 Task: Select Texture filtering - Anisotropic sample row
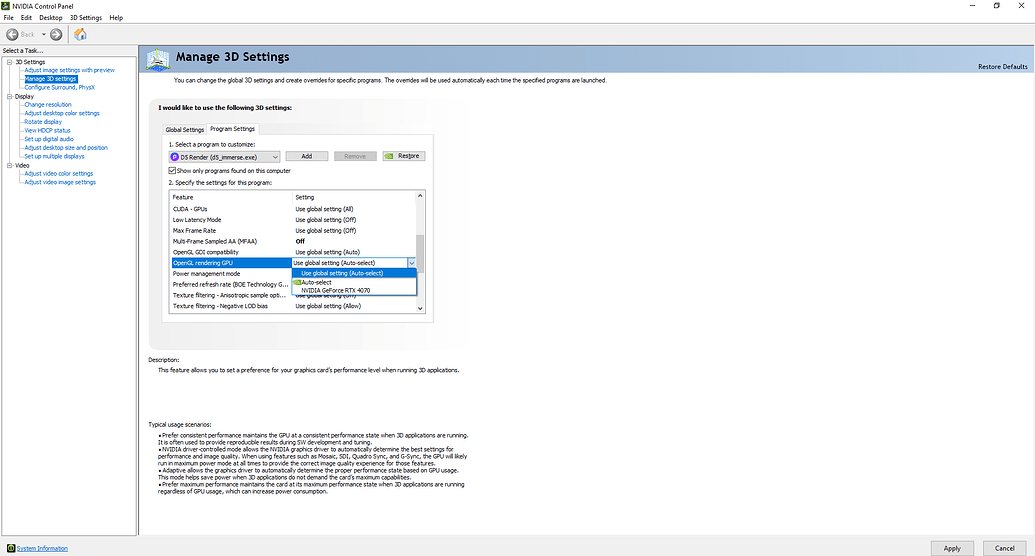click(x=230, y=295)
